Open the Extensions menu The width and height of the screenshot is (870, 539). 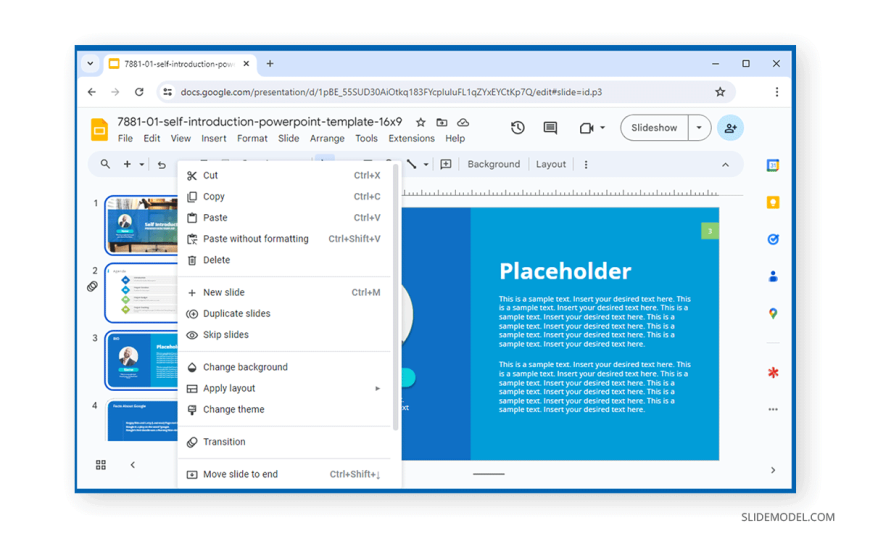click(x=411, y=139)
